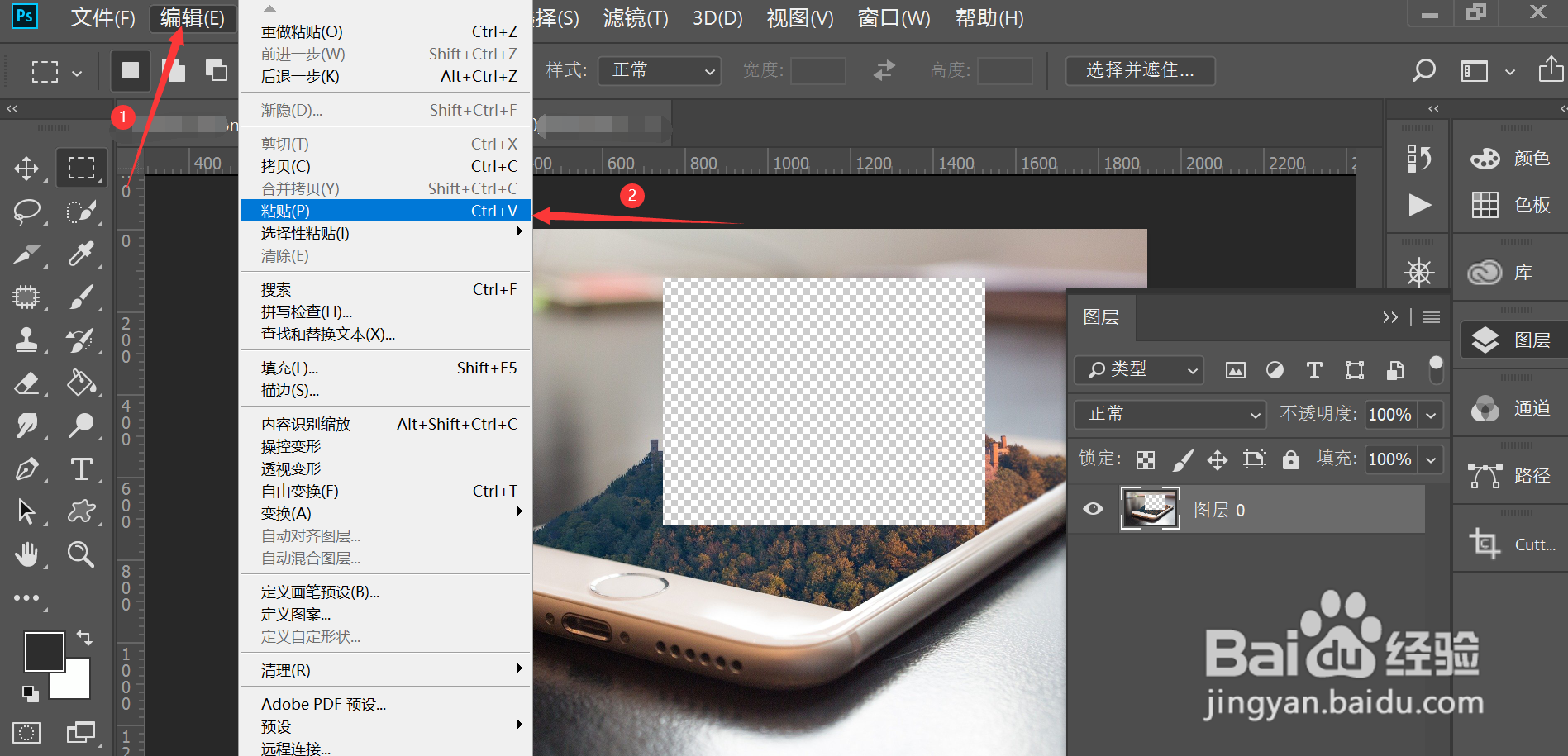Open the 颜色 color panel
1568x756 pixels.
tap(1510, 158)
